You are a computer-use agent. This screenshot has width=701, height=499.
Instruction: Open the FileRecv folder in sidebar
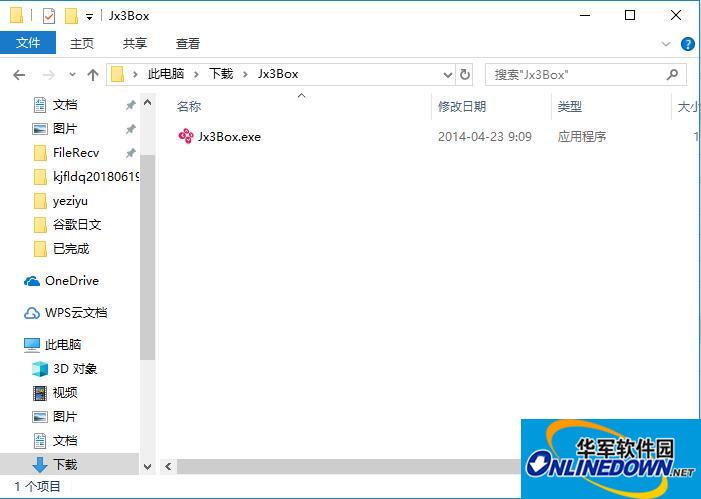click(x=76, y=153)
